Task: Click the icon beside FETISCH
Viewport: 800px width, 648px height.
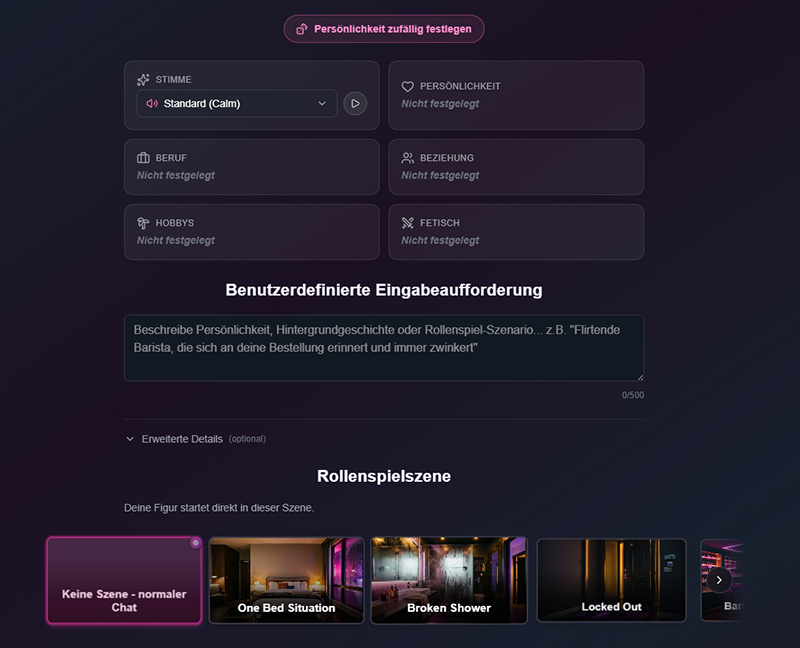Action: (x=408, y=223)
